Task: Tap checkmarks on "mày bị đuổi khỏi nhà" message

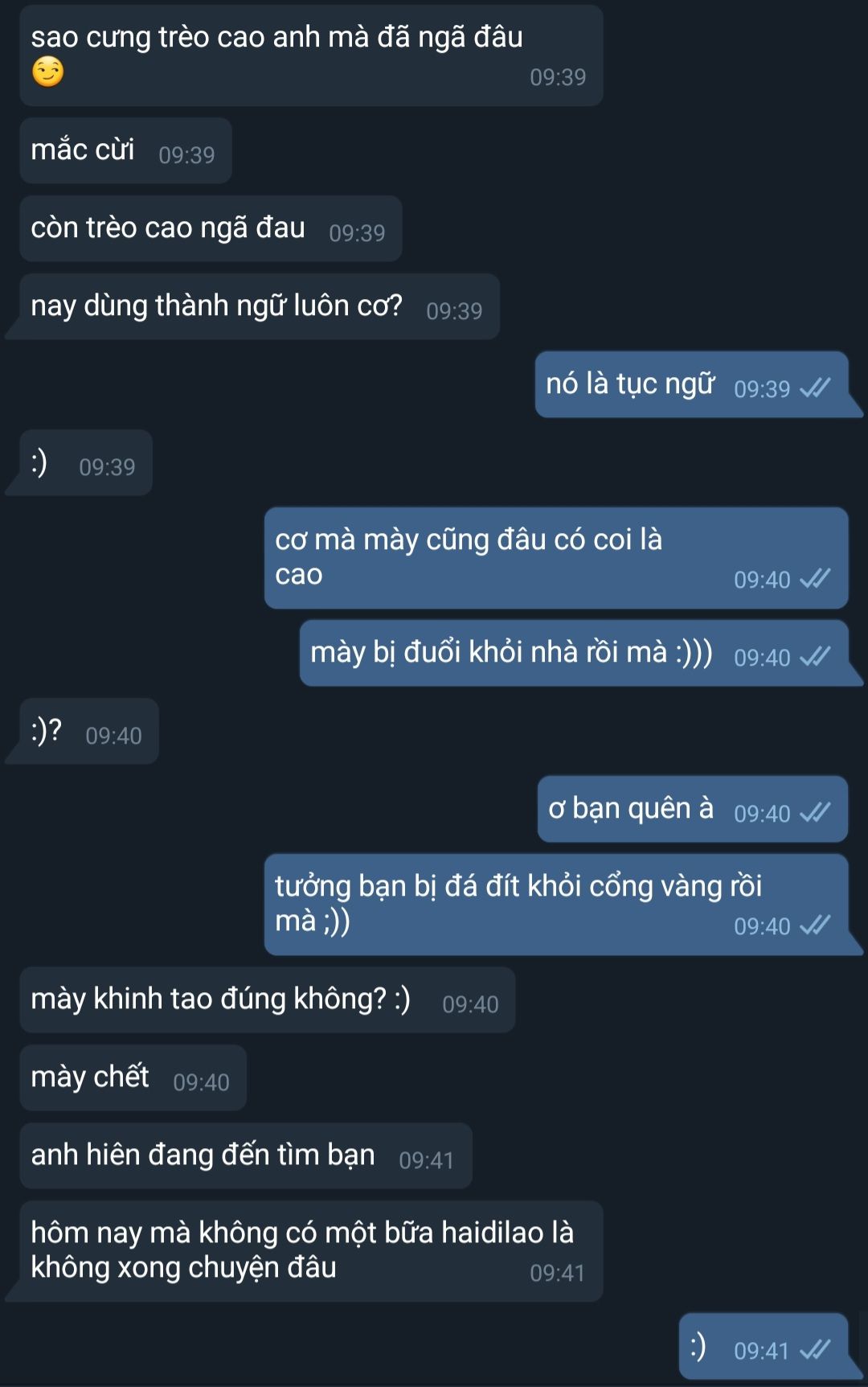Action: (815, 657)
